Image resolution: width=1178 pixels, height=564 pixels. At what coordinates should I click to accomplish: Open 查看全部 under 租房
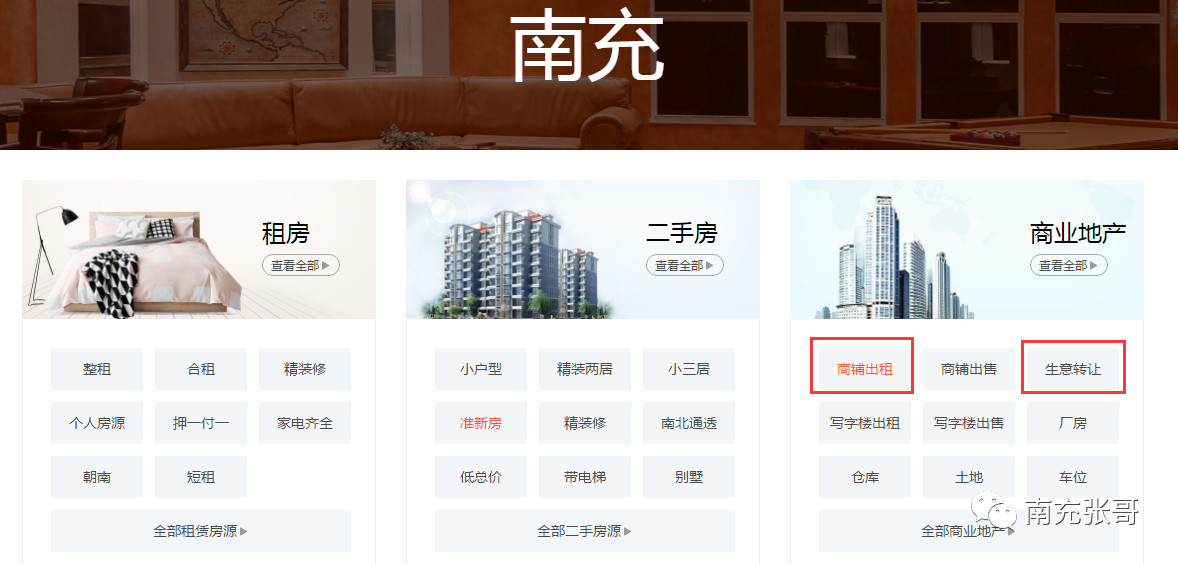(x=301, y=265)
